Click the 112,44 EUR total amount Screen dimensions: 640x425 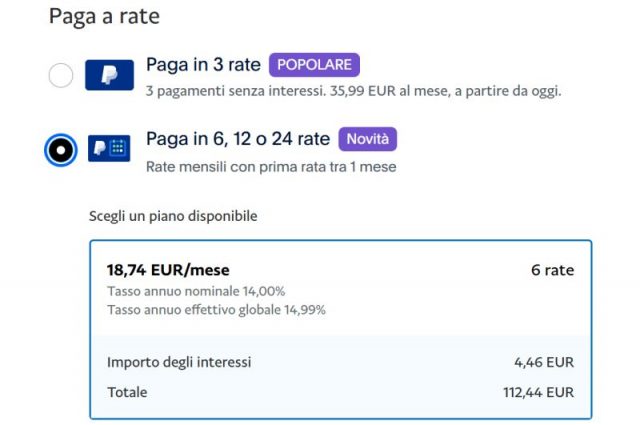tap(539, 392)
